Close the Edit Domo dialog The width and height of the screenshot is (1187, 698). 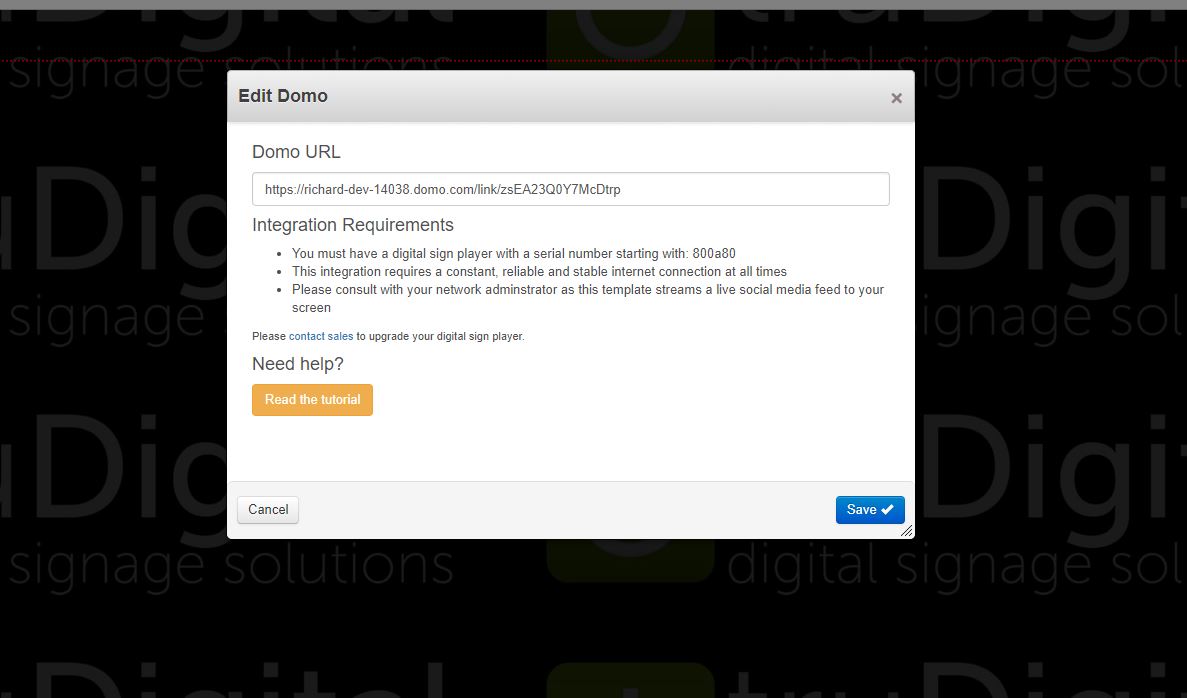896,98
